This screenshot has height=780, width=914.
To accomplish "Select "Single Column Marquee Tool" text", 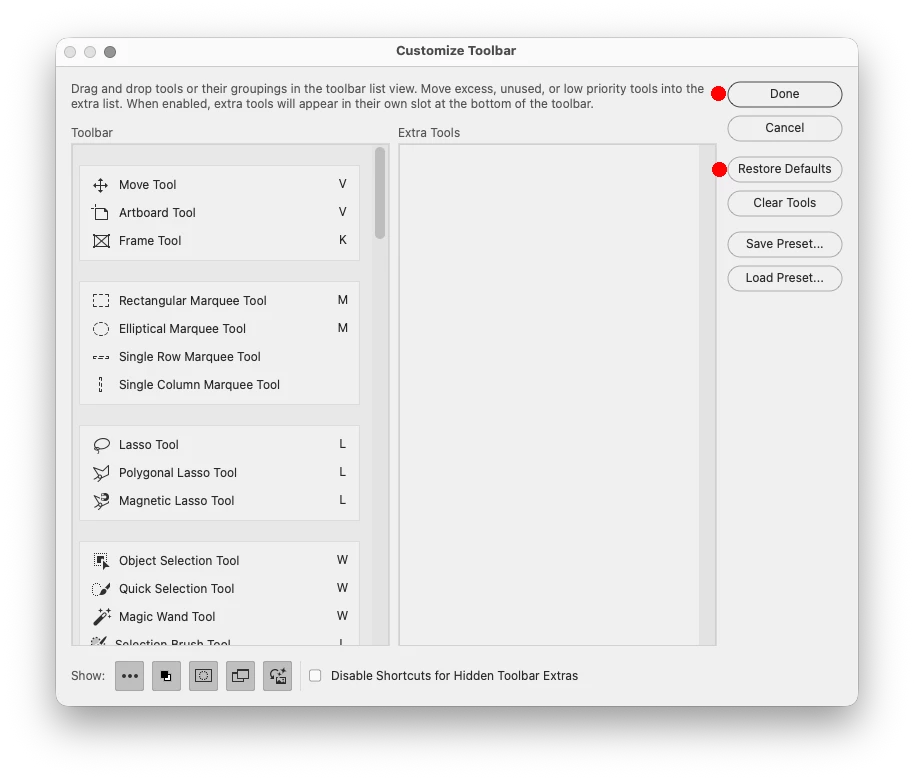I will (x=199, y=385).
